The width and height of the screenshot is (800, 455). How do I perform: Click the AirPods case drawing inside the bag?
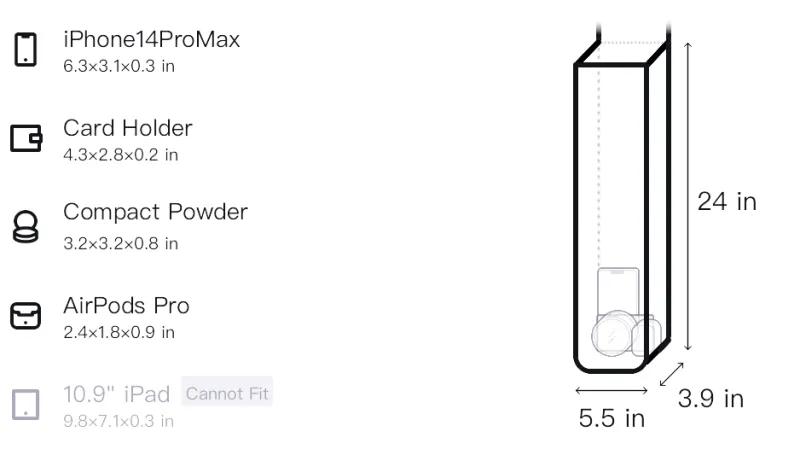pyautogui.click(x=646, y=337)
